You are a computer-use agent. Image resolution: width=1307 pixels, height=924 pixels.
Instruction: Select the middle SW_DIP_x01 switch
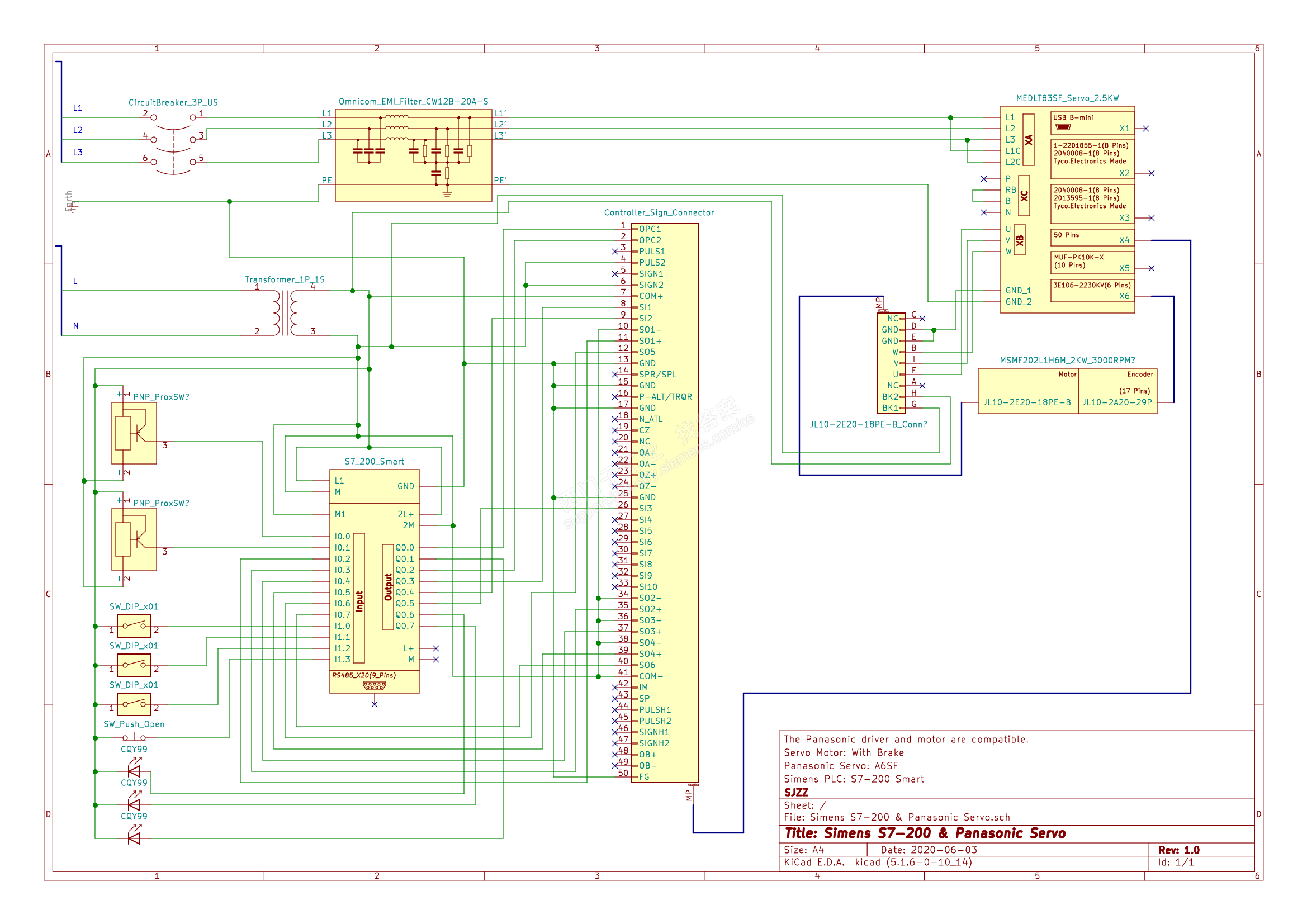134,665
